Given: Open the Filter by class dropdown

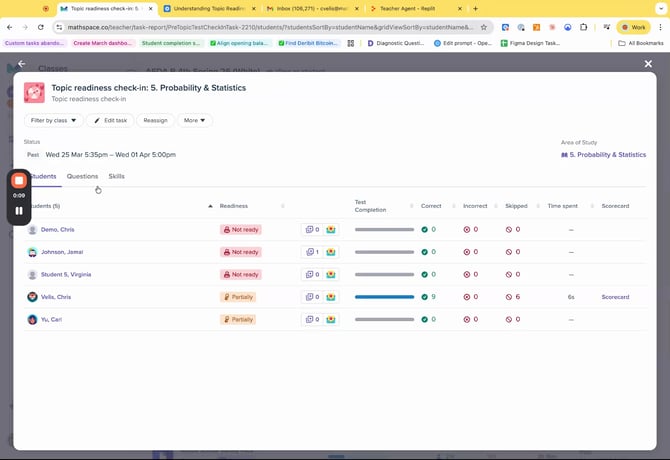Looking at the screenshot, I should [53, 120].
